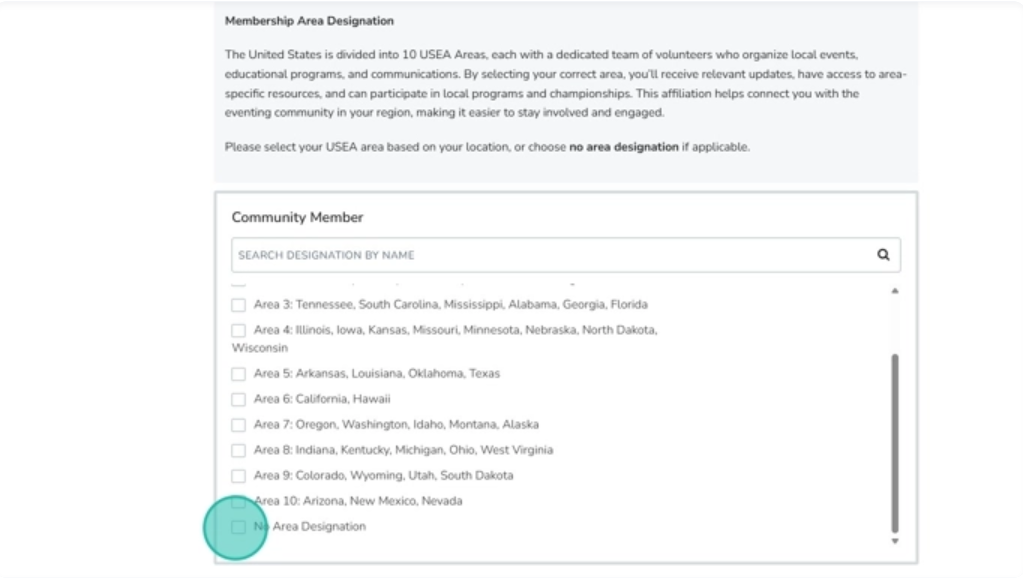Select the Area 5 Arkansas checkbox
Screen dimensions: 1023x579
[x=239, y=374]
